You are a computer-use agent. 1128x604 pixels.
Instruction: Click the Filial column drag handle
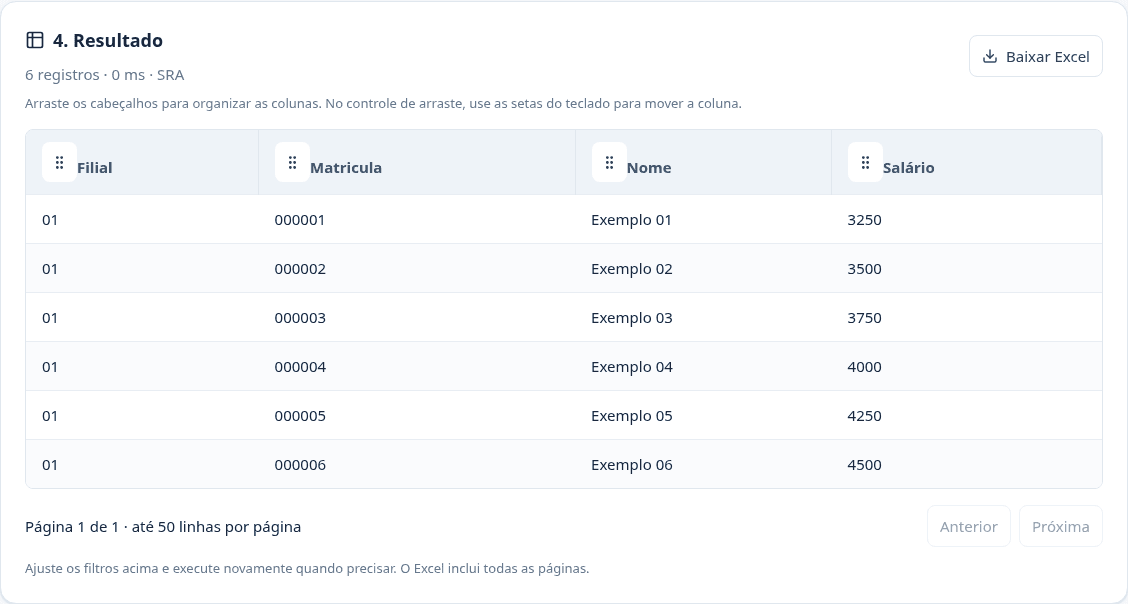point(59,163)
